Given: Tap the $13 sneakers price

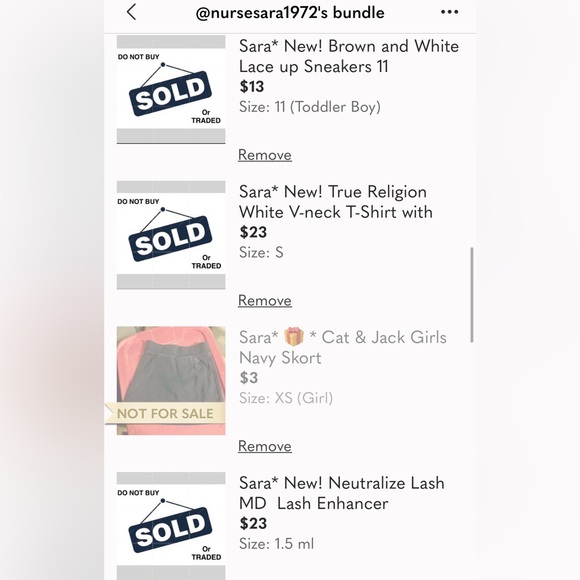Looking at the screenshot, I should (x=252, y=87).
